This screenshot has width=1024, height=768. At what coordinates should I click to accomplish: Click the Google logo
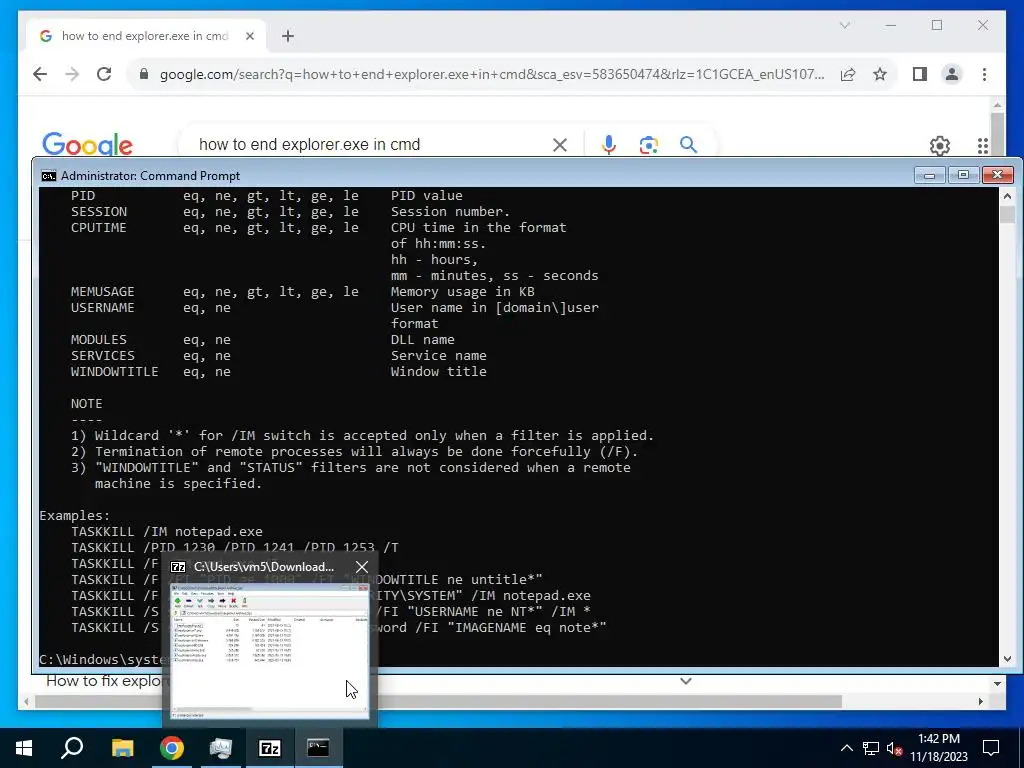click(x=87, y=144)
